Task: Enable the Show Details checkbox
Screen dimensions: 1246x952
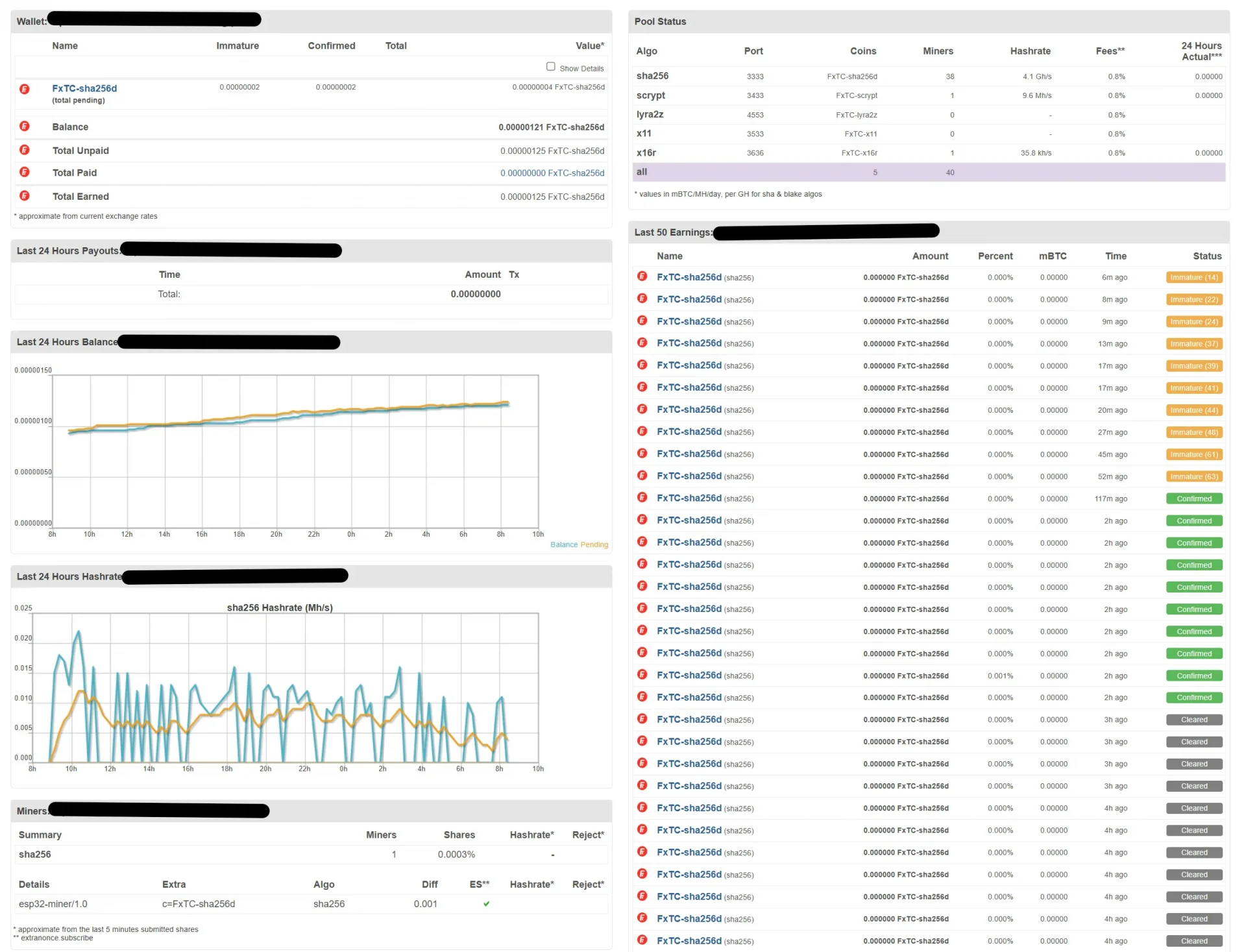Action: (x=550, y=67)
